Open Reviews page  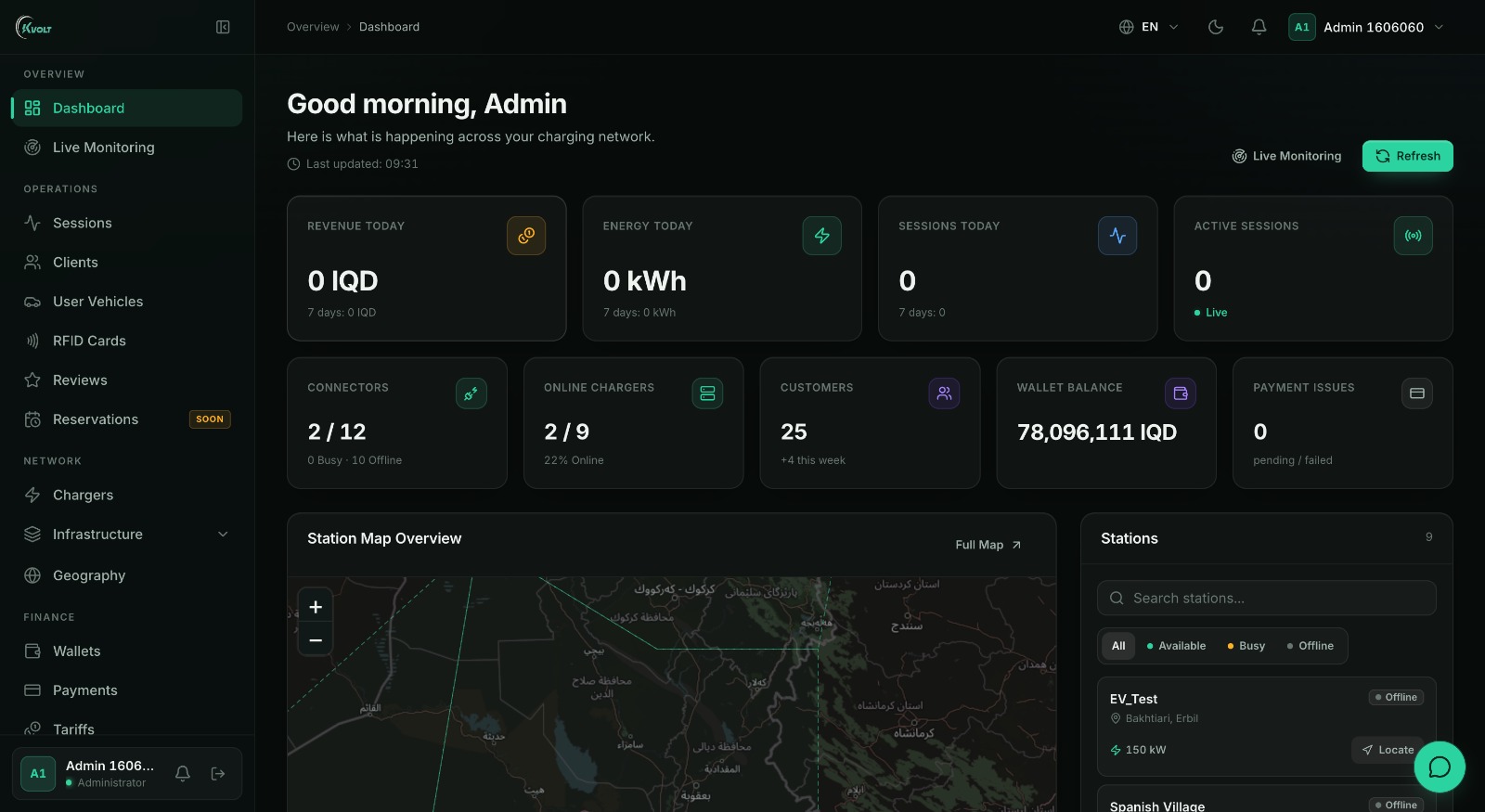(127, 380)
